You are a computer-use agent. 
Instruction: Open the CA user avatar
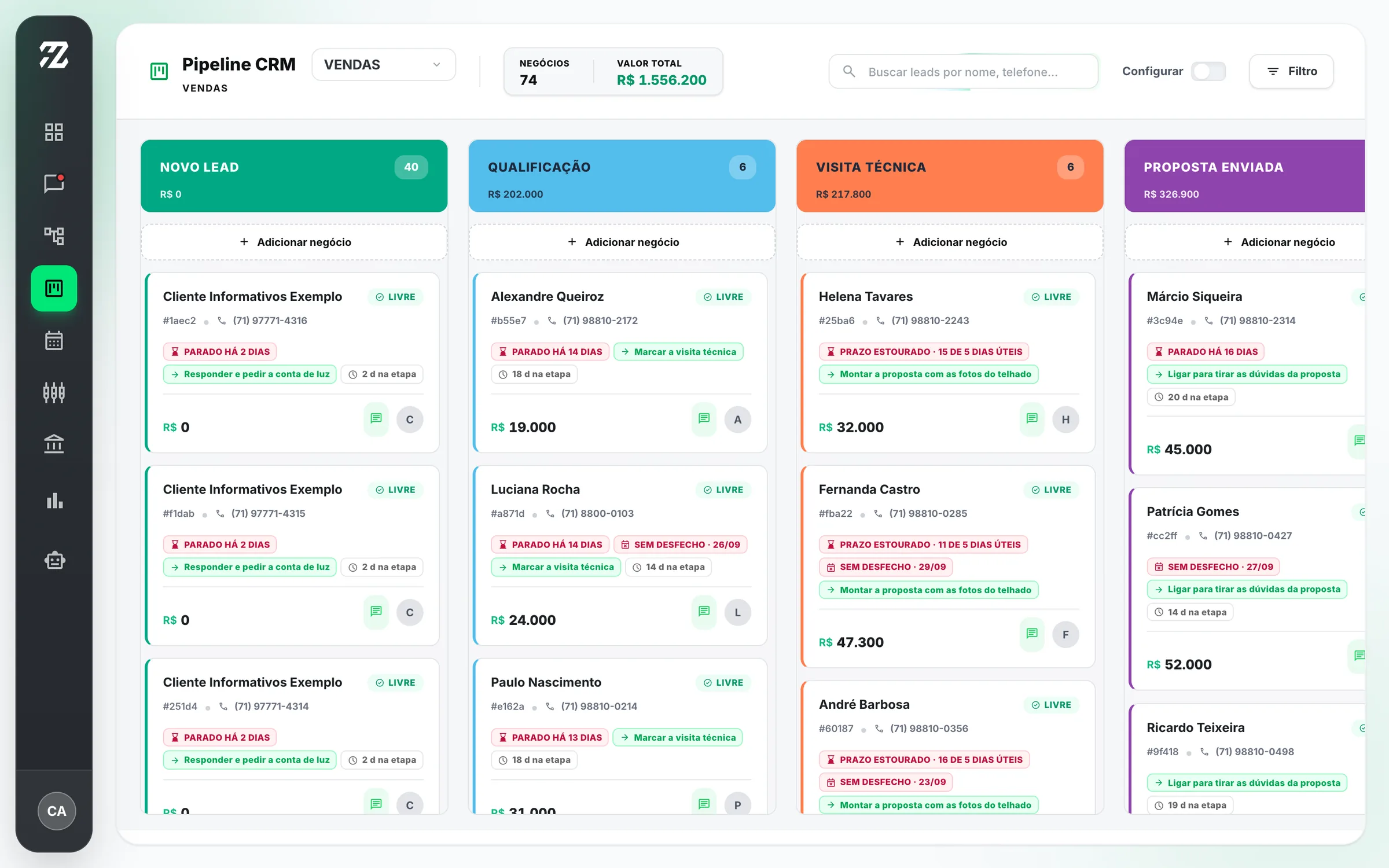(x=57, y=811)
